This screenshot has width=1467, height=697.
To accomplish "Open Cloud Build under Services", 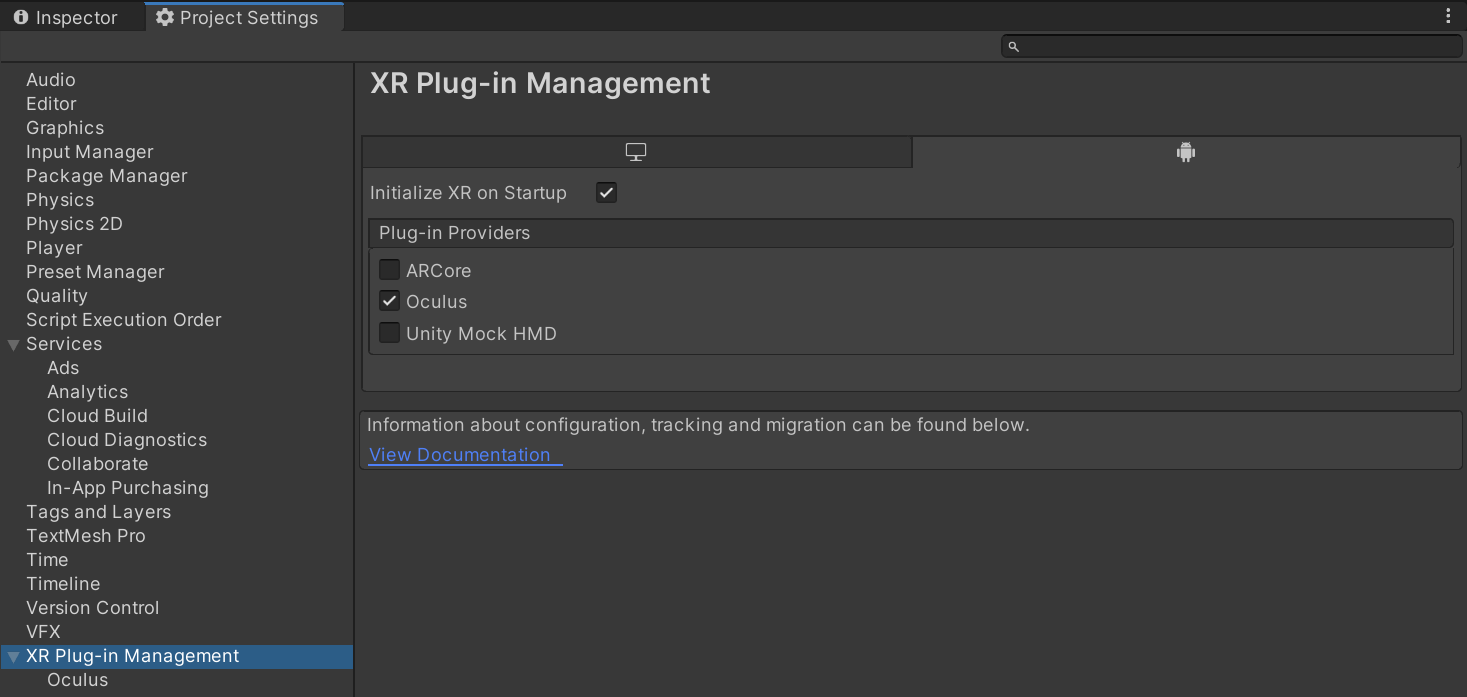I will coord(97,416).
